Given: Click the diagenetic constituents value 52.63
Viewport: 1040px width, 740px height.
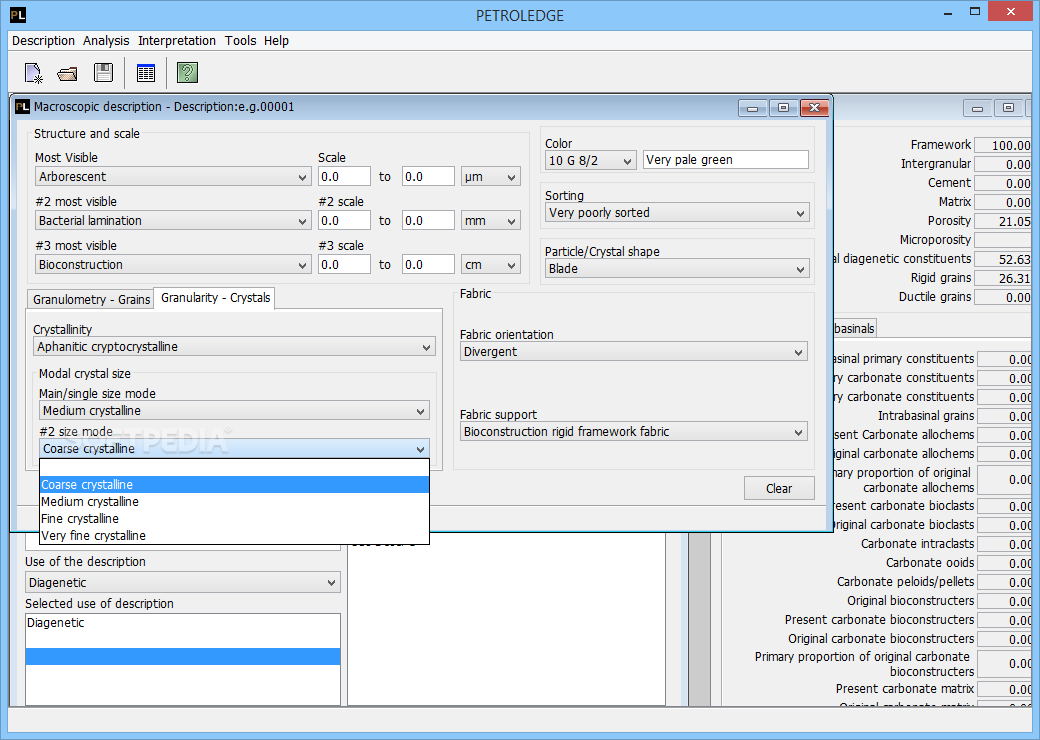Looking at the screenshot, I should point(1003,259).
